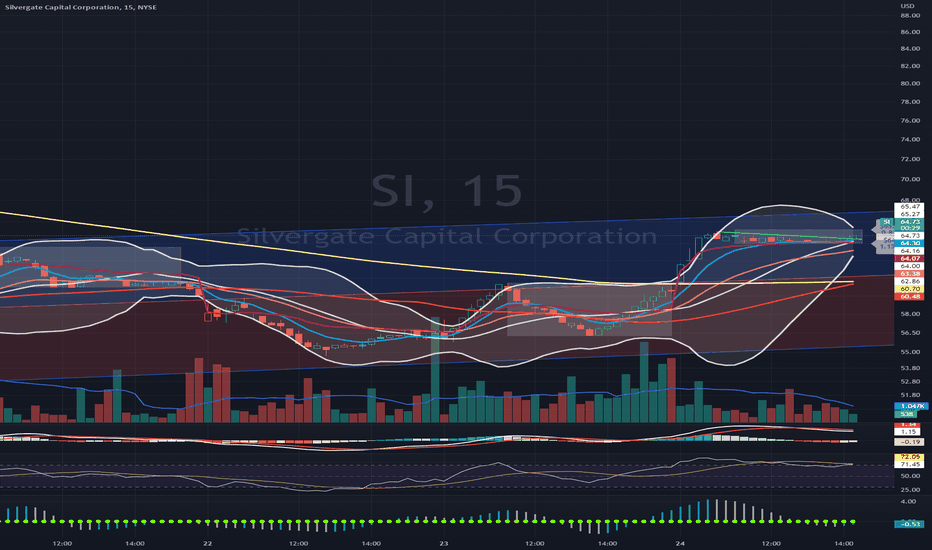This screenshot has height=550, width=932.
Task: Pick the 76.00 price axis label
Action: coord(910,120)
